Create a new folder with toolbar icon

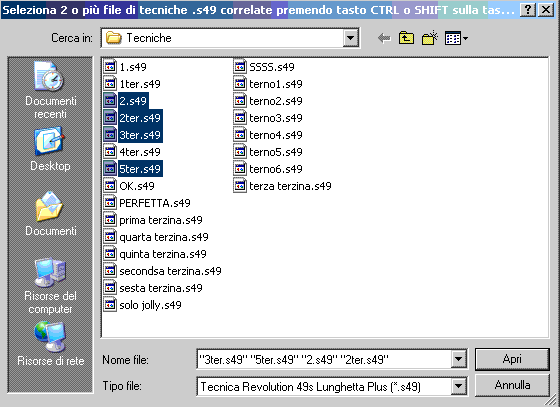430,38
